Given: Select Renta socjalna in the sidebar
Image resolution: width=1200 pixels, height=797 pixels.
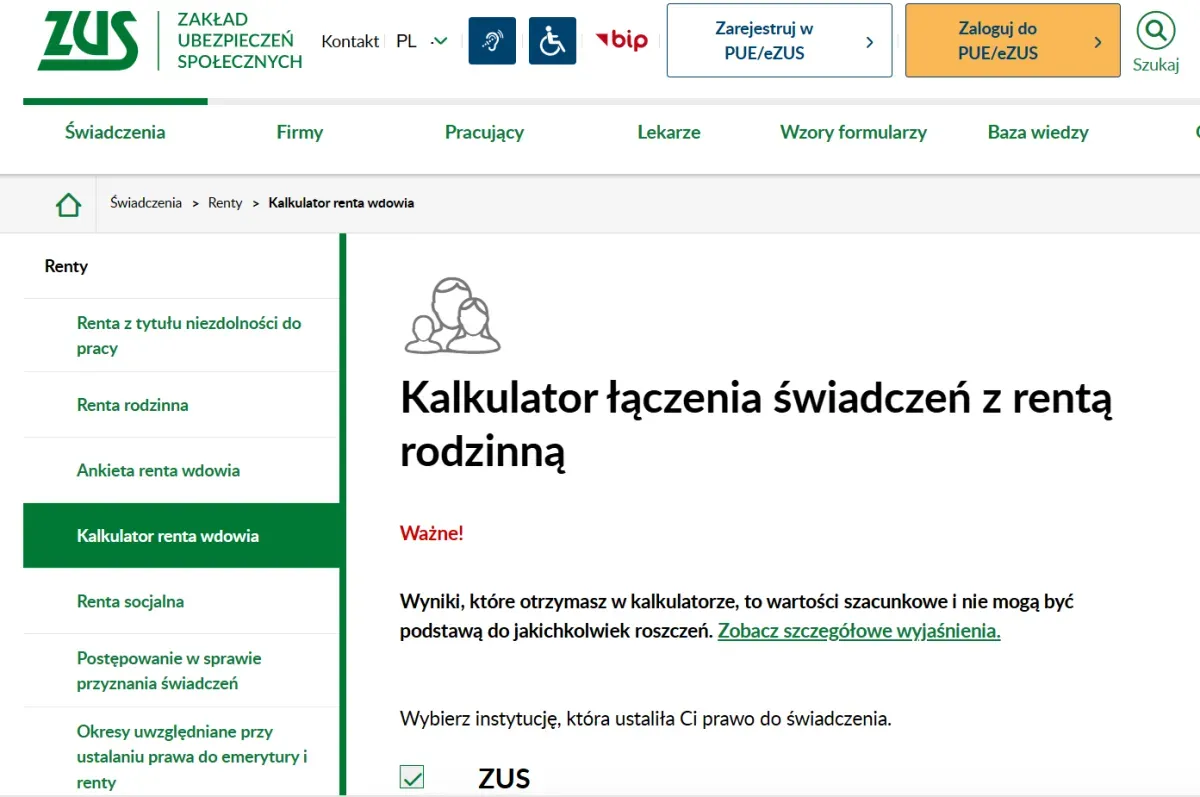Looking at the screenshot, I should coord(132,601).
